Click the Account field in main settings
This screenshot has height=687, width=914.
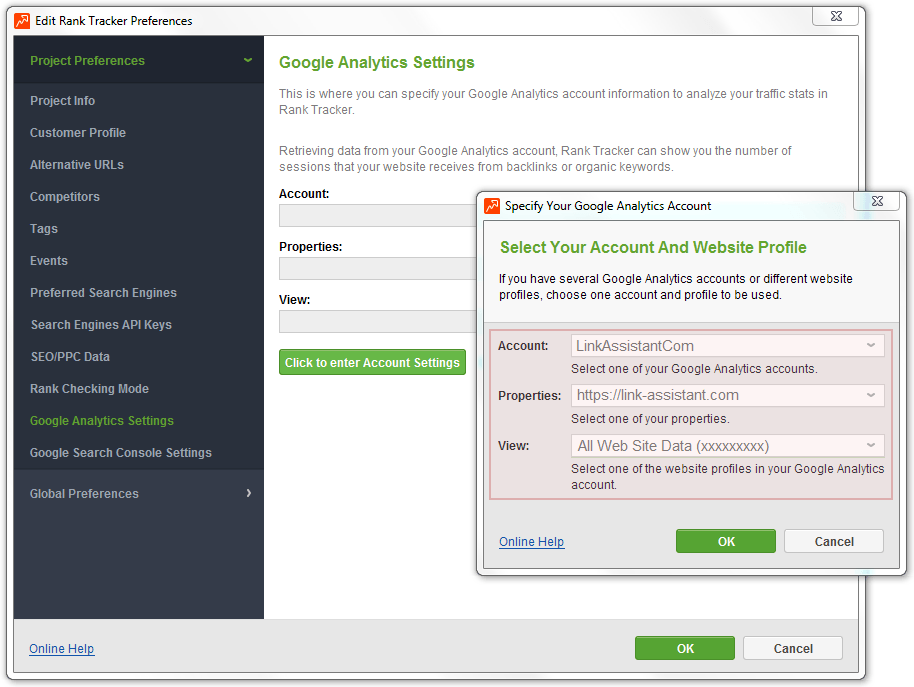(x=378, y=215)
